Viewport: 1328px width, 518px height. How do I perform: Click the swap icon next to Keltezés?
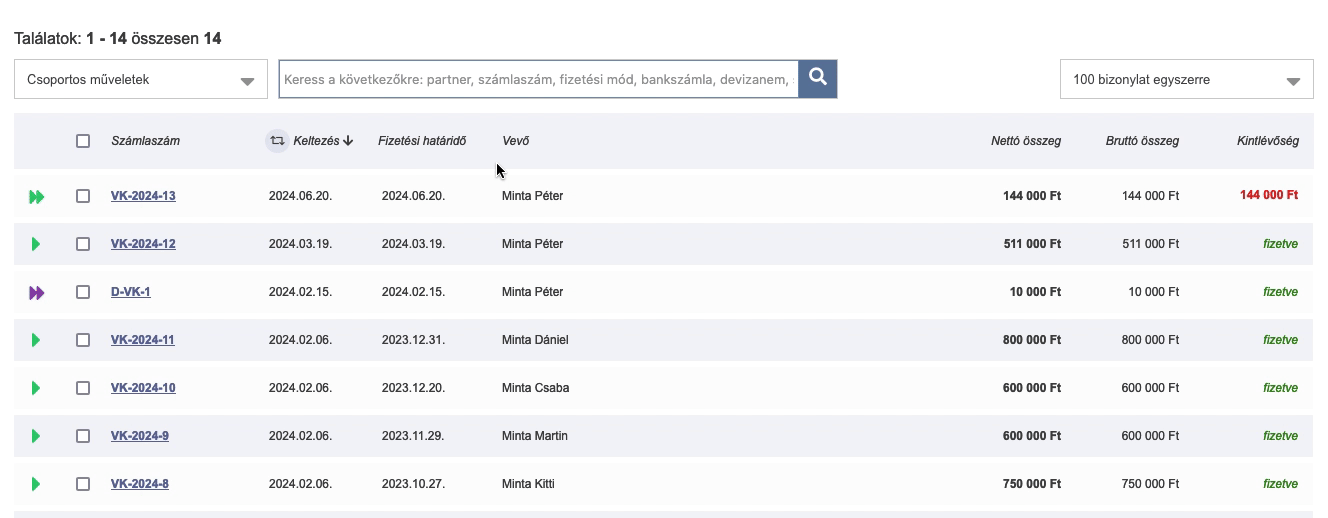coord(277,141)
